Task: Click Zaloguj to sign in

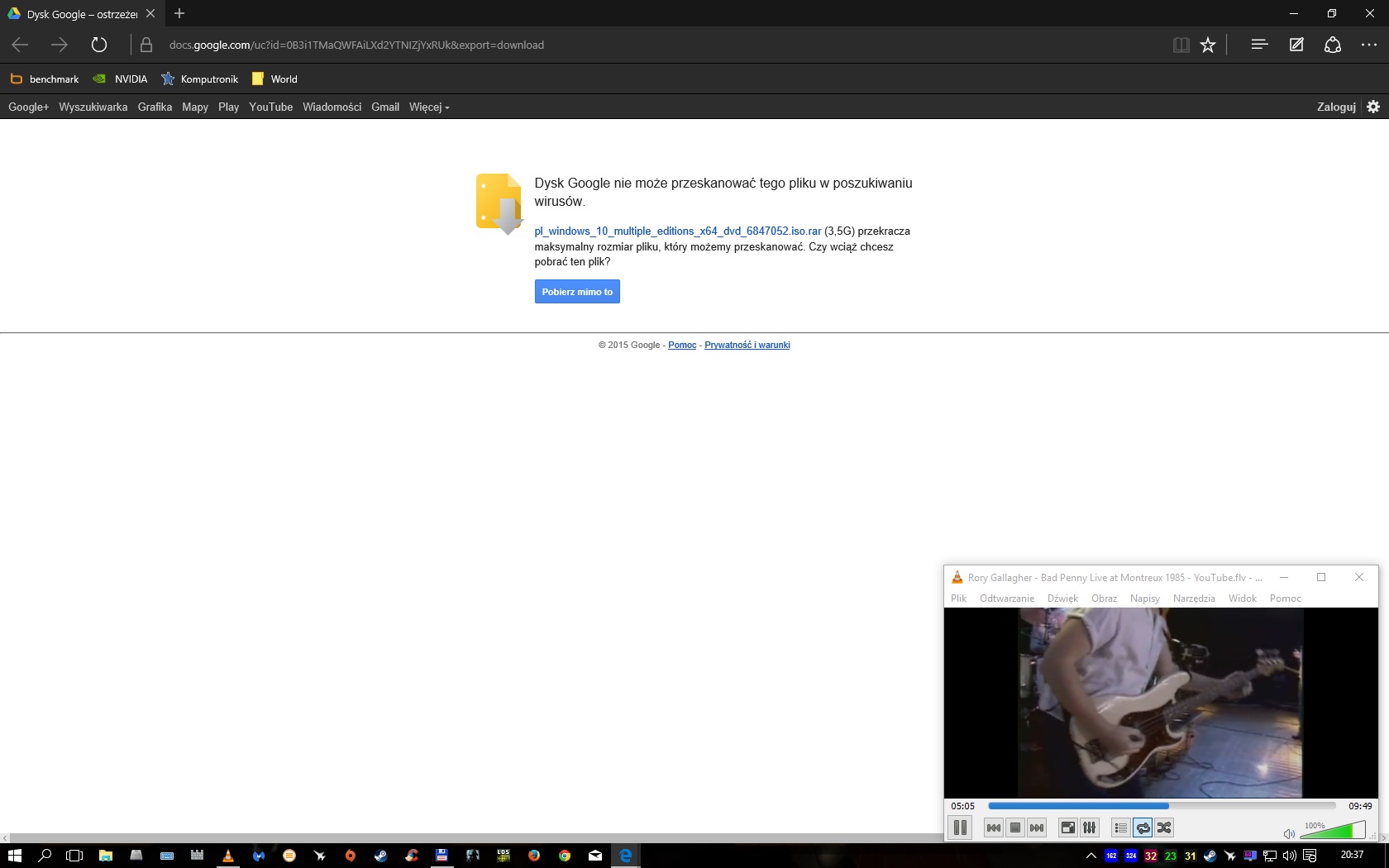Action: 1336,107
